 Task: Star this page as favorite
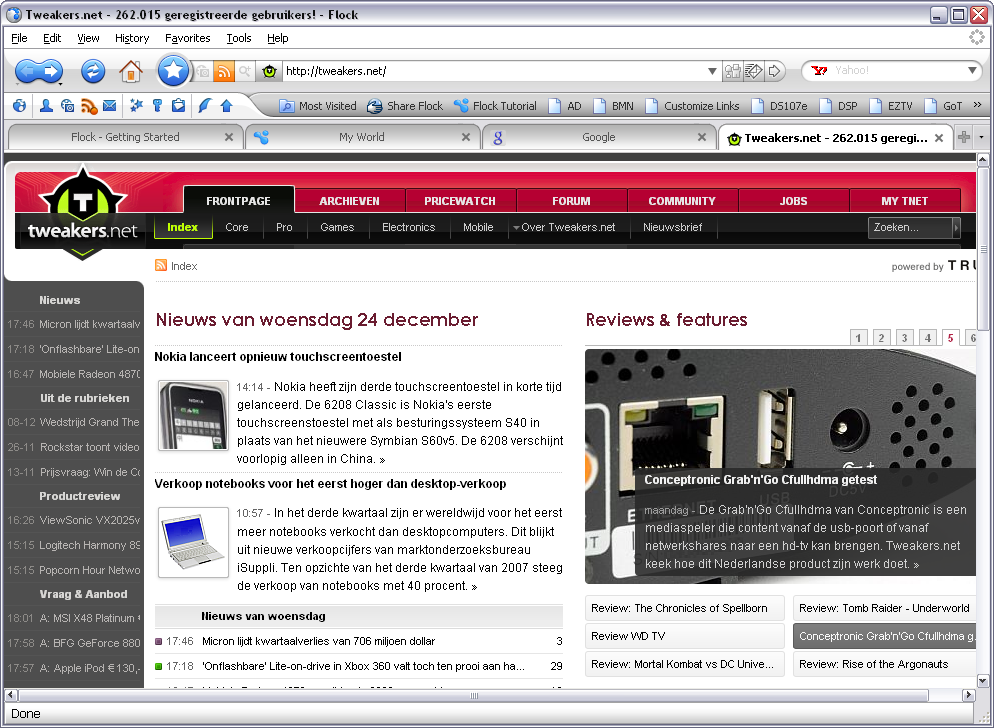coord(173,70)
